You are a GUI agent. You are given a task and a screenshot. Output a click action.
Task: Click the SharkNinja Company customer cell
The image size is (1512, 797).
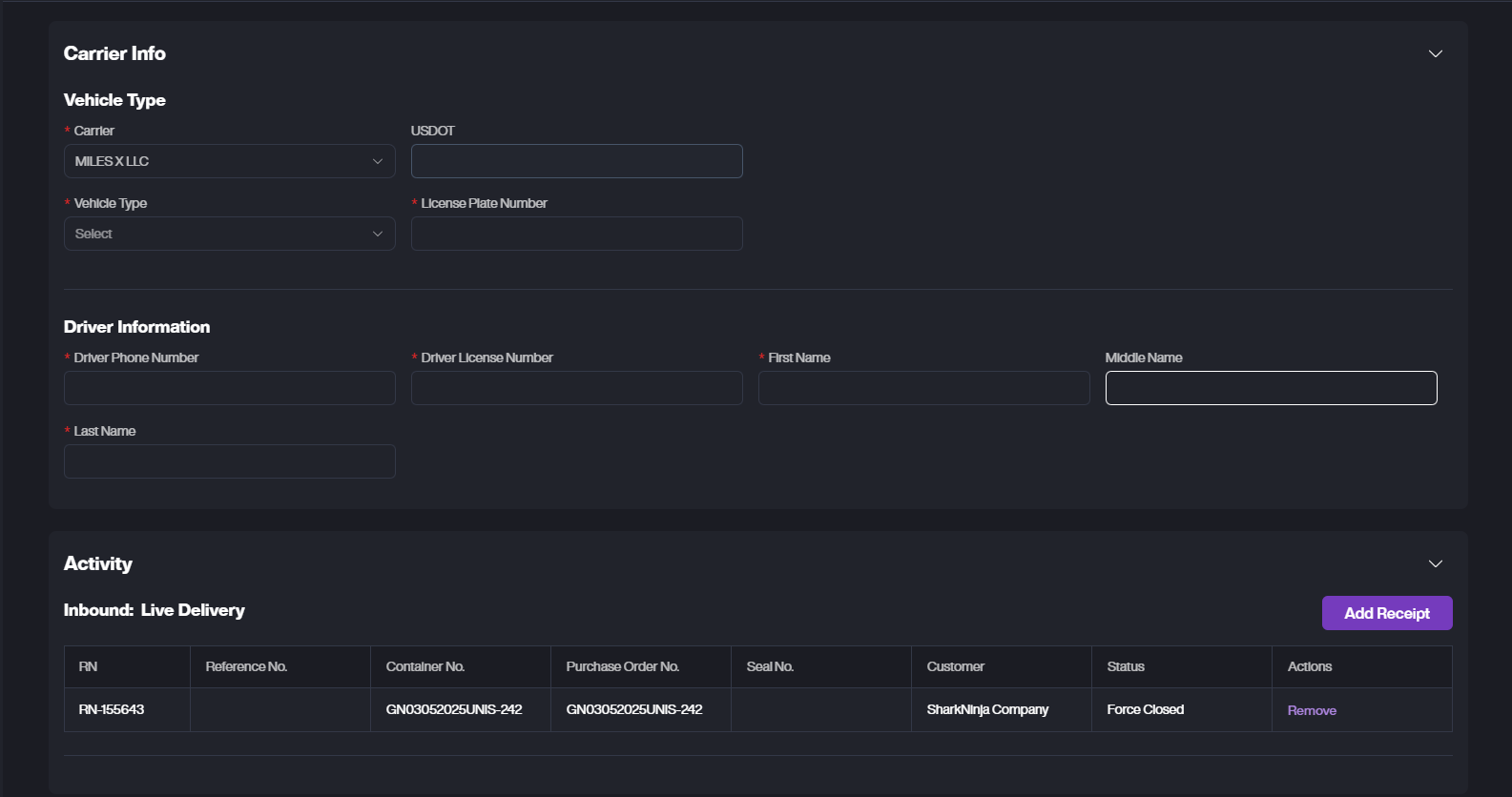[x=987, y=709]
